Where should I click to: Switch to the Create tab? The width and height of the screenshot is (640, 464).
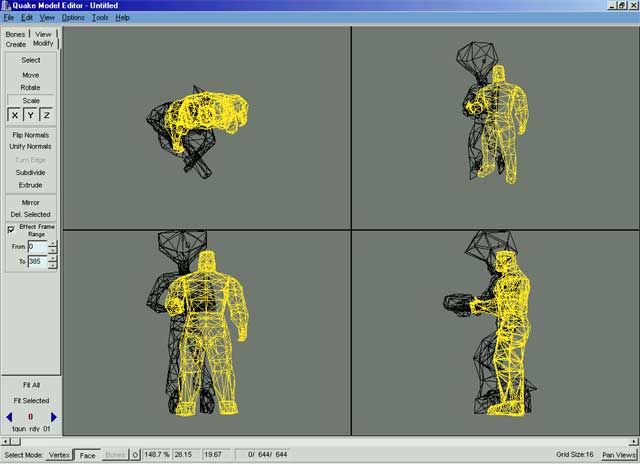[16, 44]
